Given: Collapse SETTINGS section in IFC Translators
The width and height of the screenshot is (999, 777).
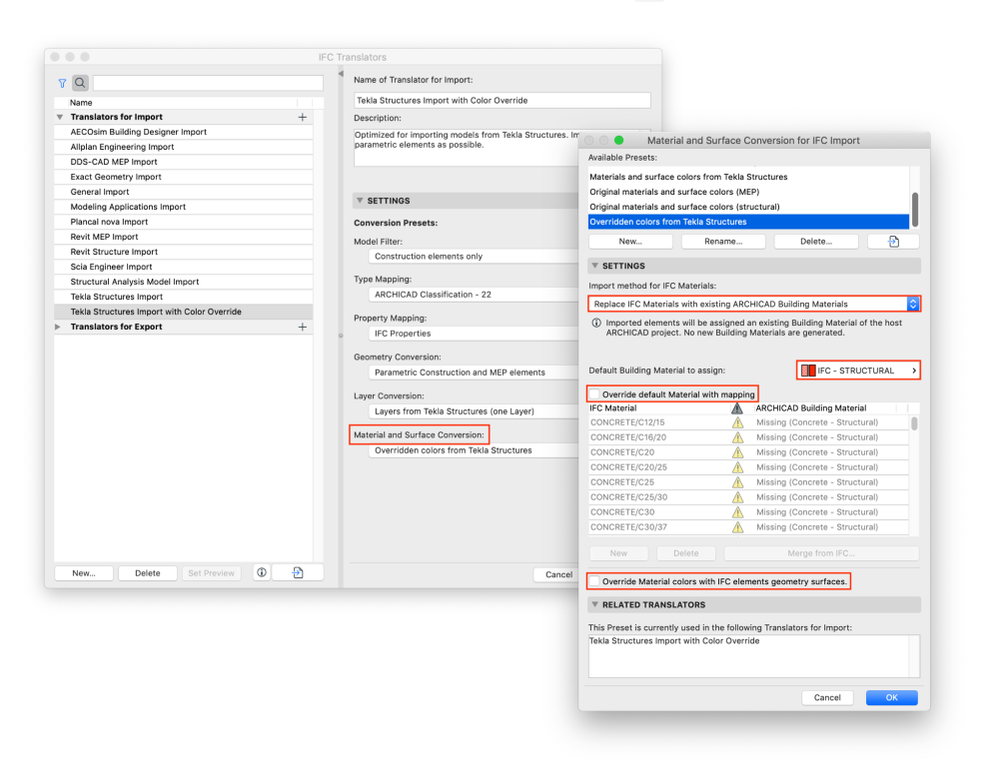Looking at the screenshot, I should (x=360, y=201).
